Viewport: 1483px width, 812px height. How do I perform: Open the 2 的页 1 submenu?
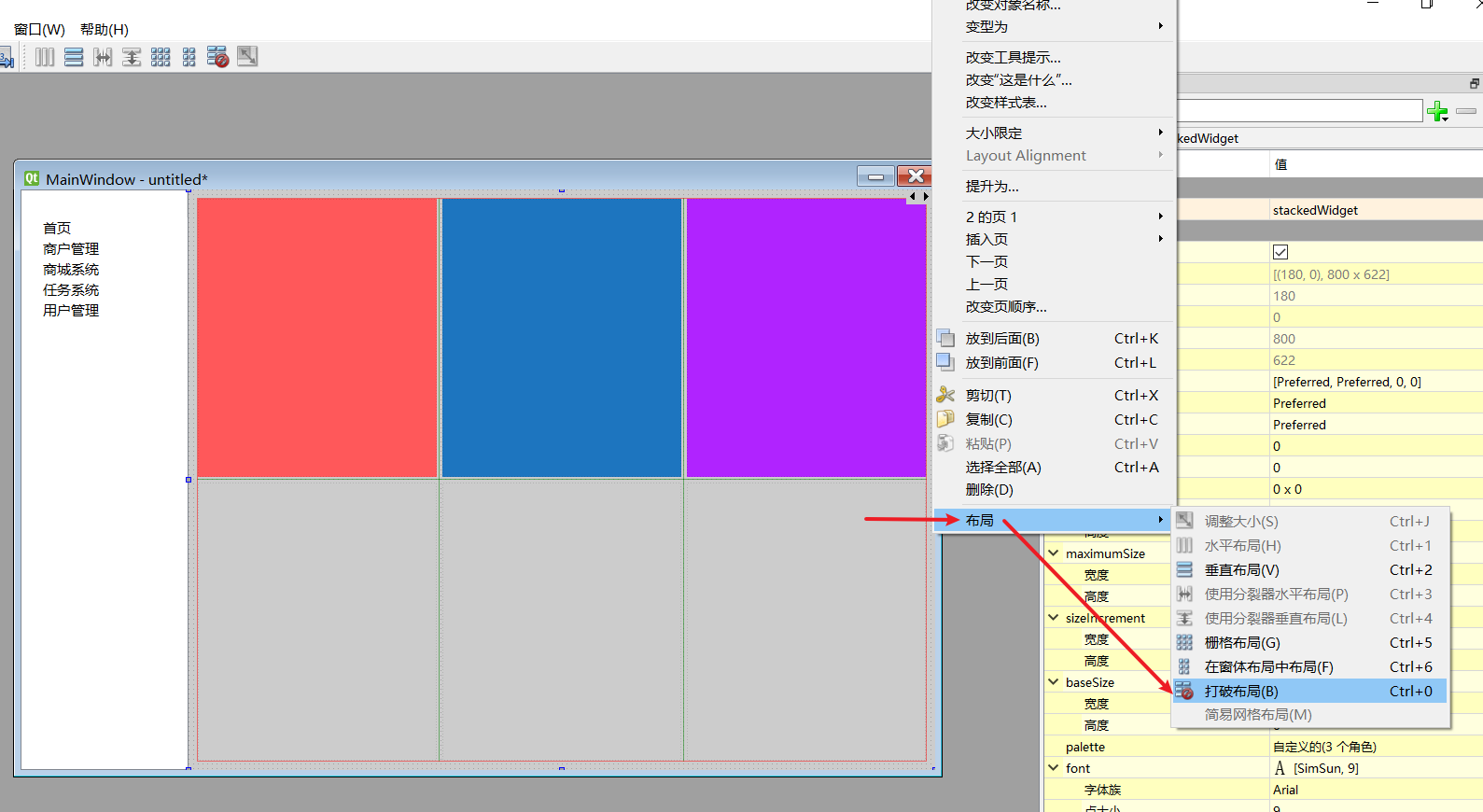[1053, 217]
